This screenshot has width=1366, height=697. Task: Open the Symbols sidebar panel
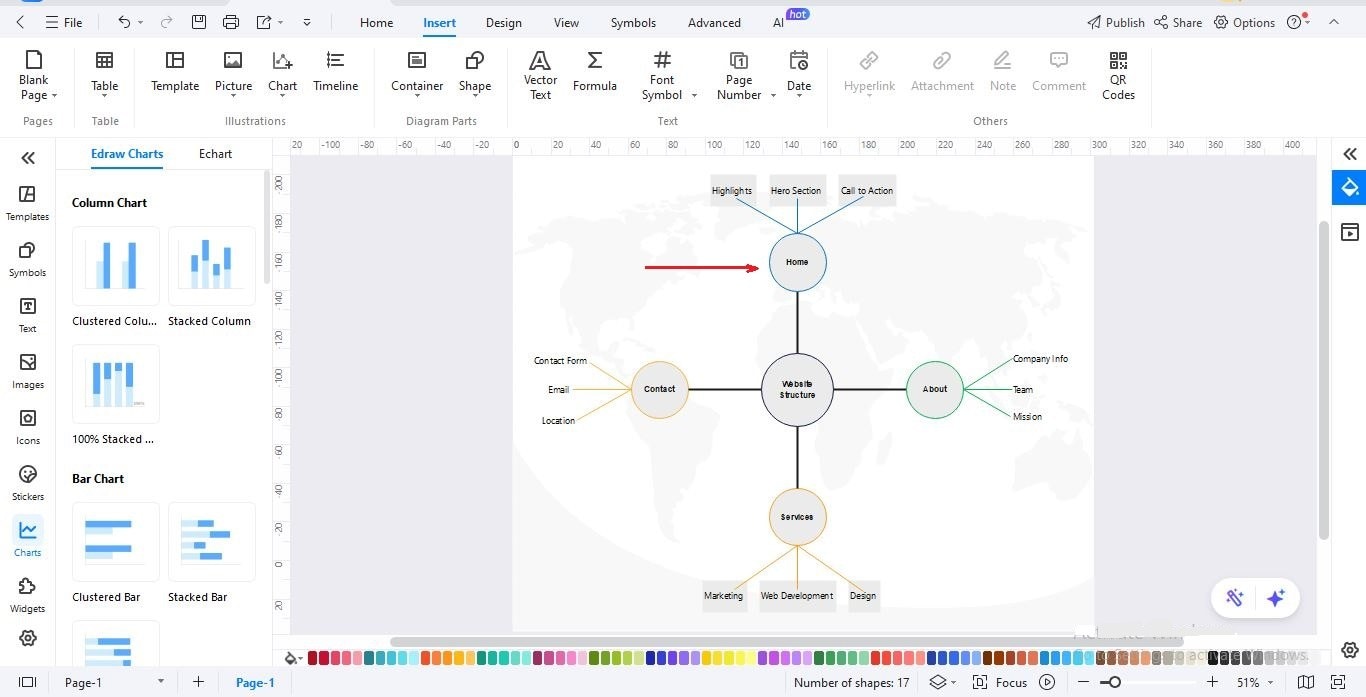[28, 259]
